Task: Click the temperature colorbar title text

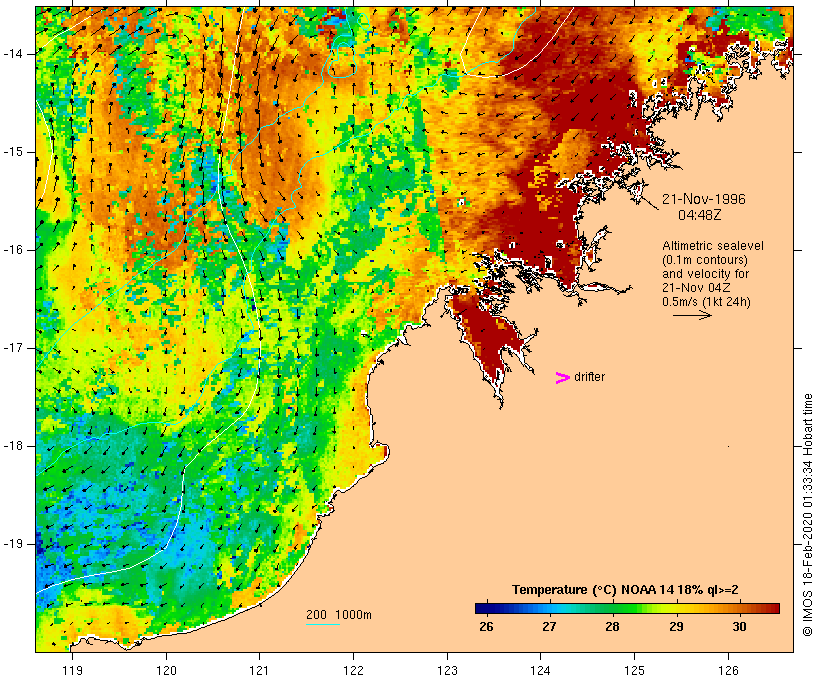Action: [x=625, y=590]
